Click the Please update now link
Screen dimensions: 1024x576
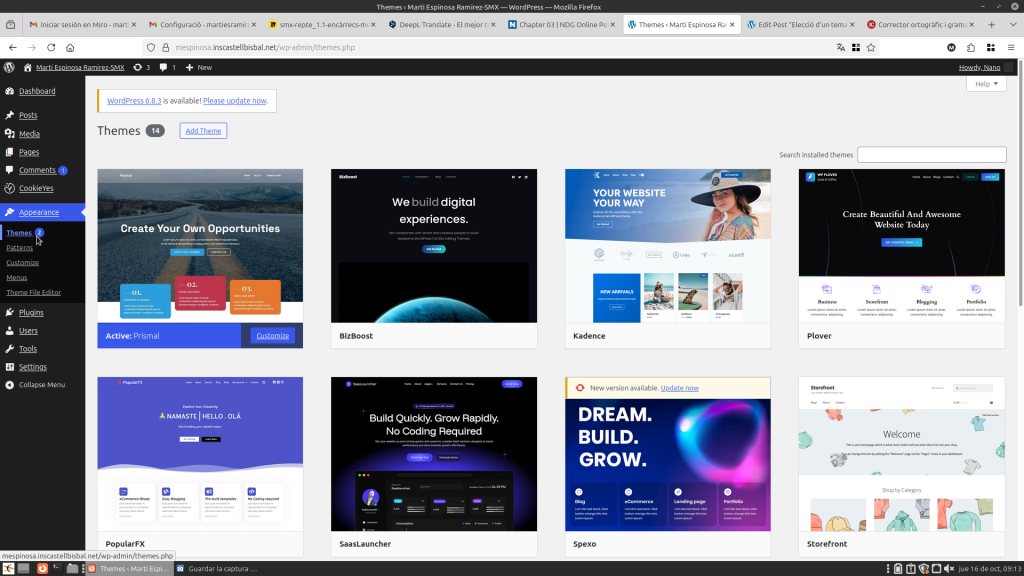click(235, 101)
